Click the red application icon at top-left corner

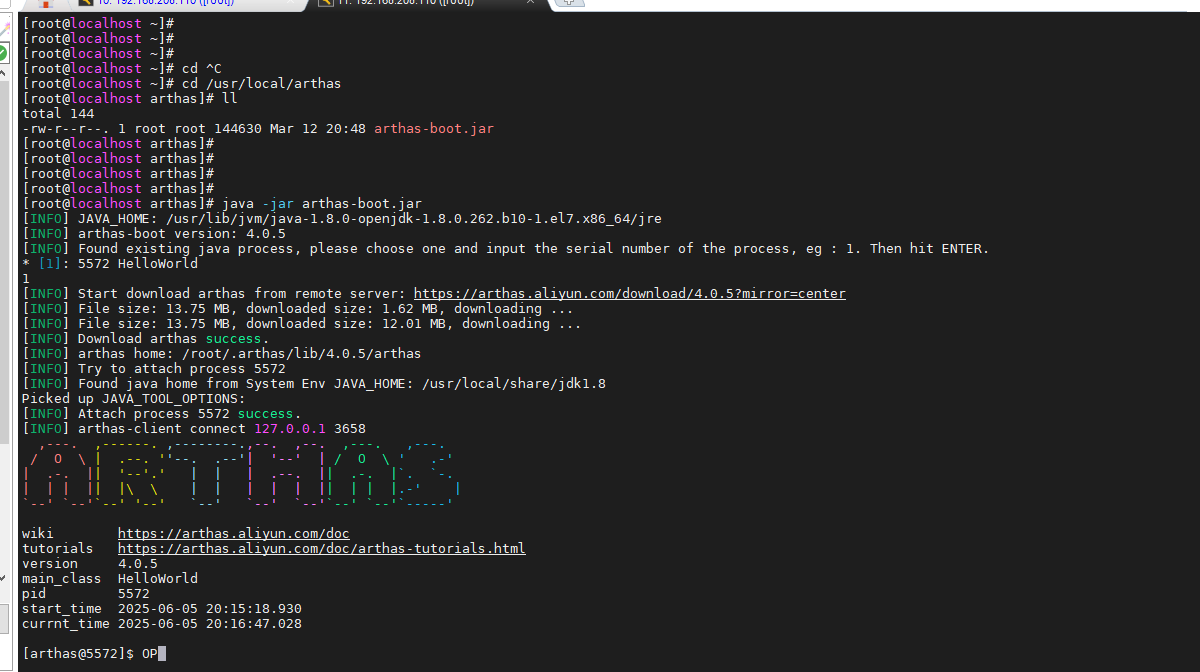pyautogui.click(x=44, y=5)
